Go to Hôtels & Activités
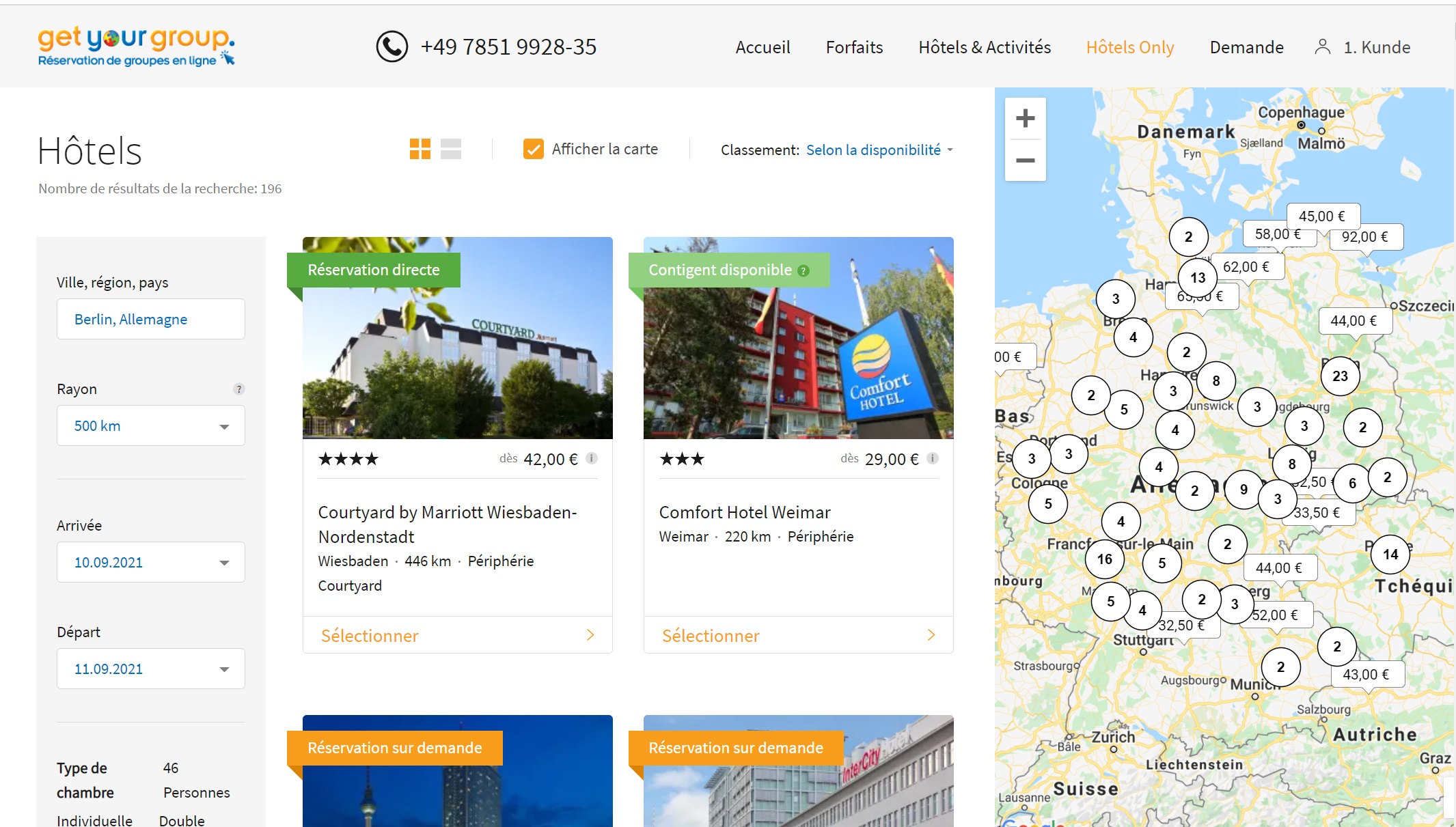 tap(985, 47)
